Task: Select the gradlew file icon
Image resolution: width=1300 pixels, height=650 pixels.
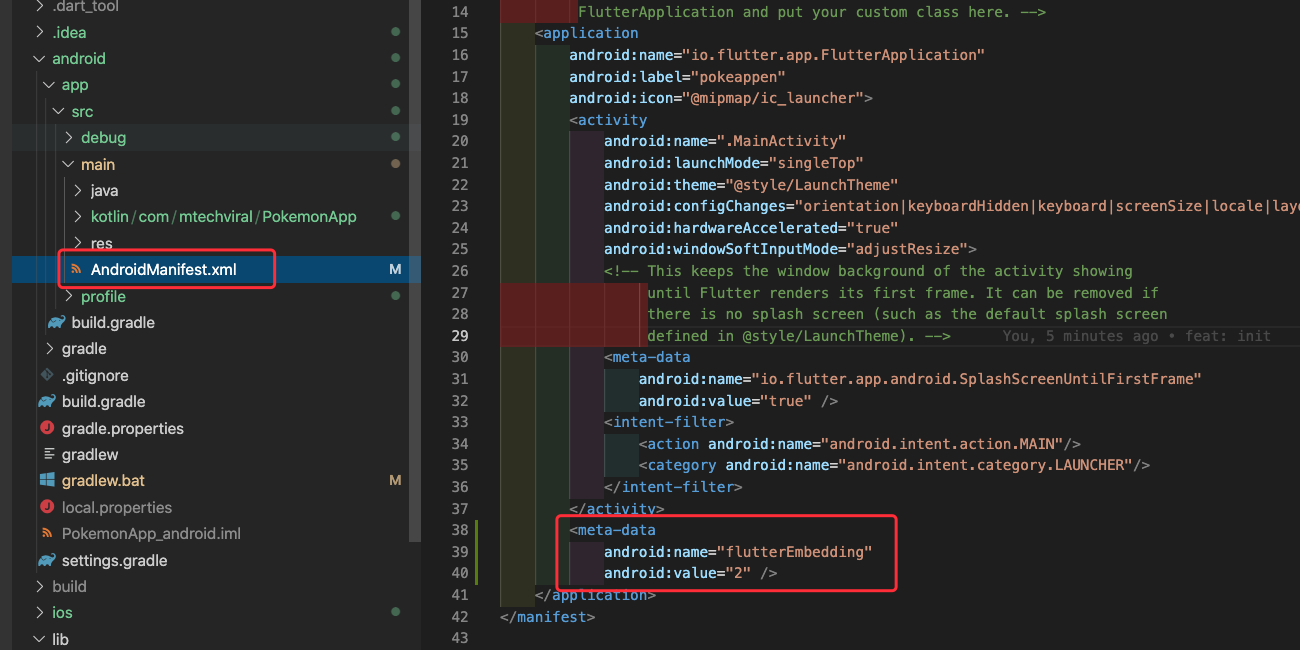Action: tap(49, 454)
